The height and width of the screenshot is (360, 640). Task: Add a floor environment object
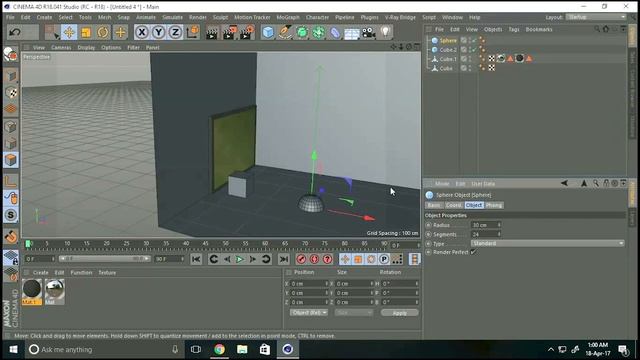pyautogui.click(x=351, y=33)
